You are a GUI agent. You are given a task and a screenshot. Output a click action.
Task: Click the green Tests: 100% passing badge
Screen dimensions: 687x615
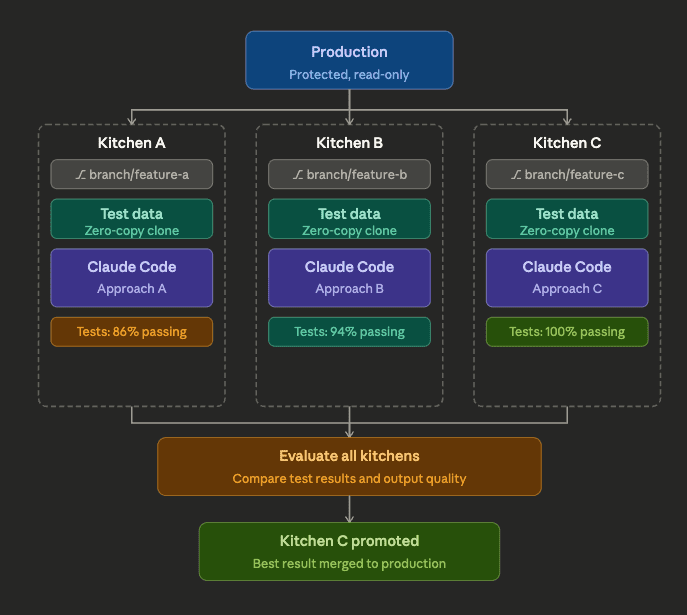tap(567, 332)
